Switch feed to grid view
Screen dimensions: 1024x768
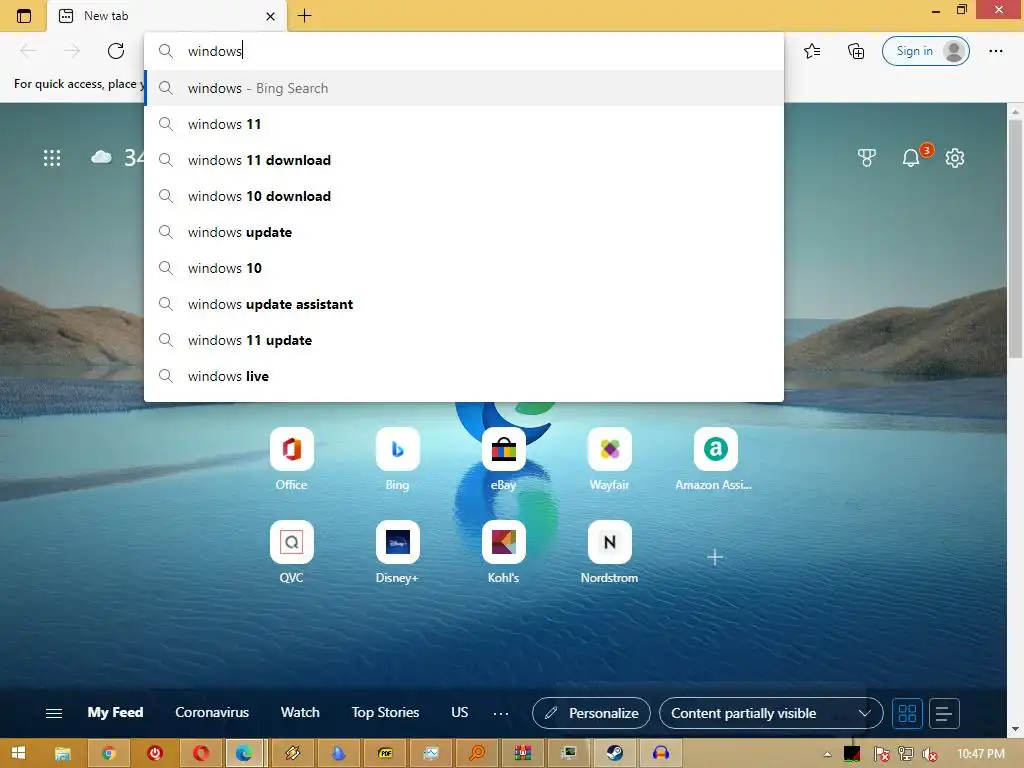coord(907,713)
